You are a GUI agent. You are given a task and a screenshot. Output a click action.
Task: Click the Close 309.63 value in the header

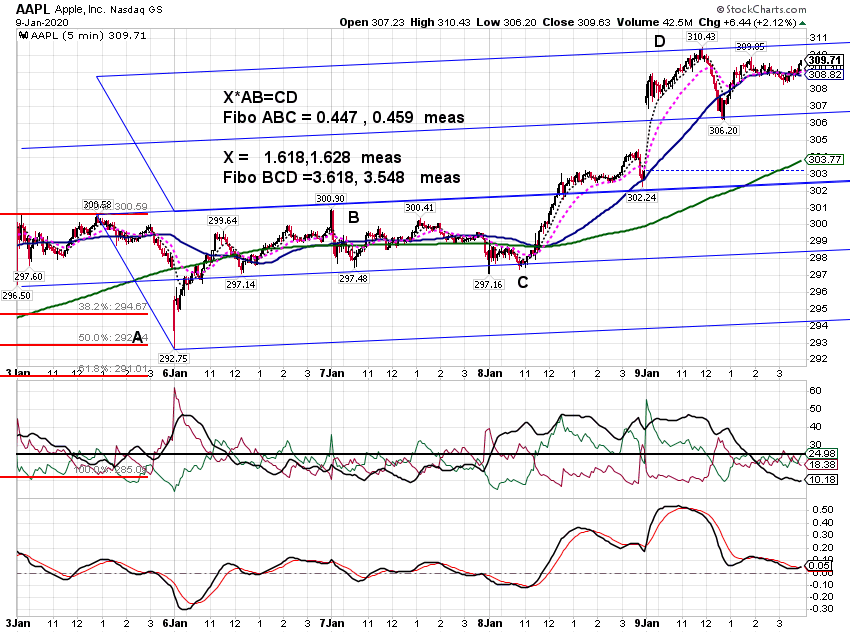pyautogui.click(x=576, y=22)
